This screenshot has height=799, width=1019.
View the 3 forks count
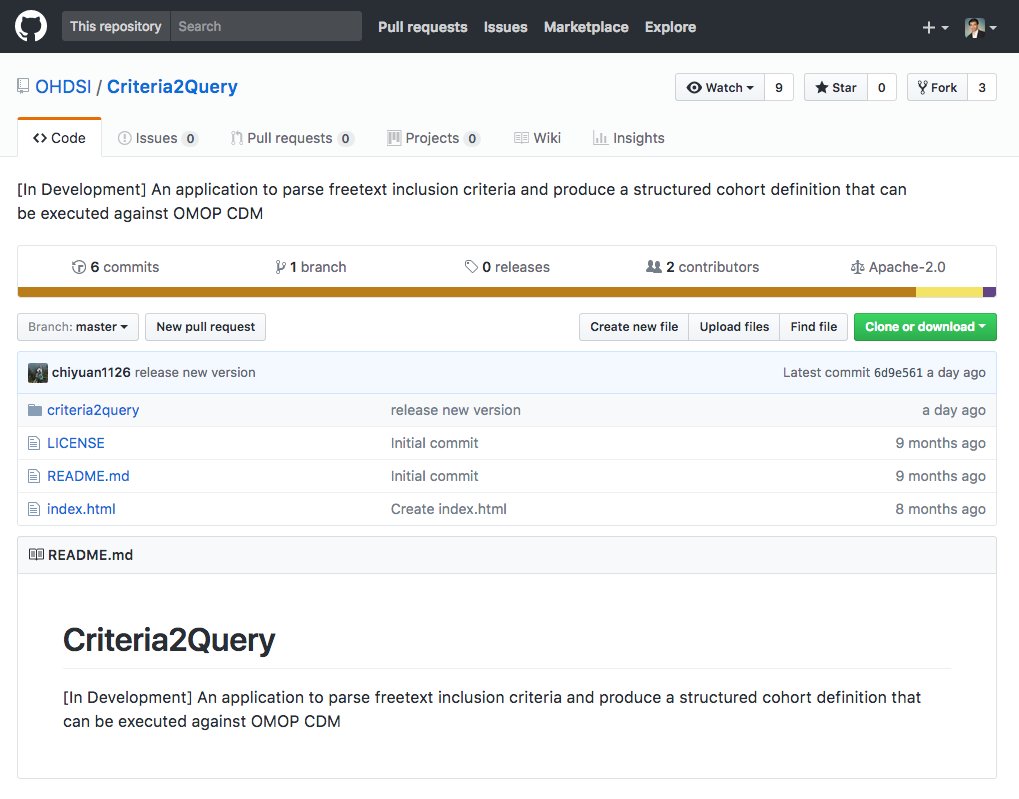coord(982,87)
